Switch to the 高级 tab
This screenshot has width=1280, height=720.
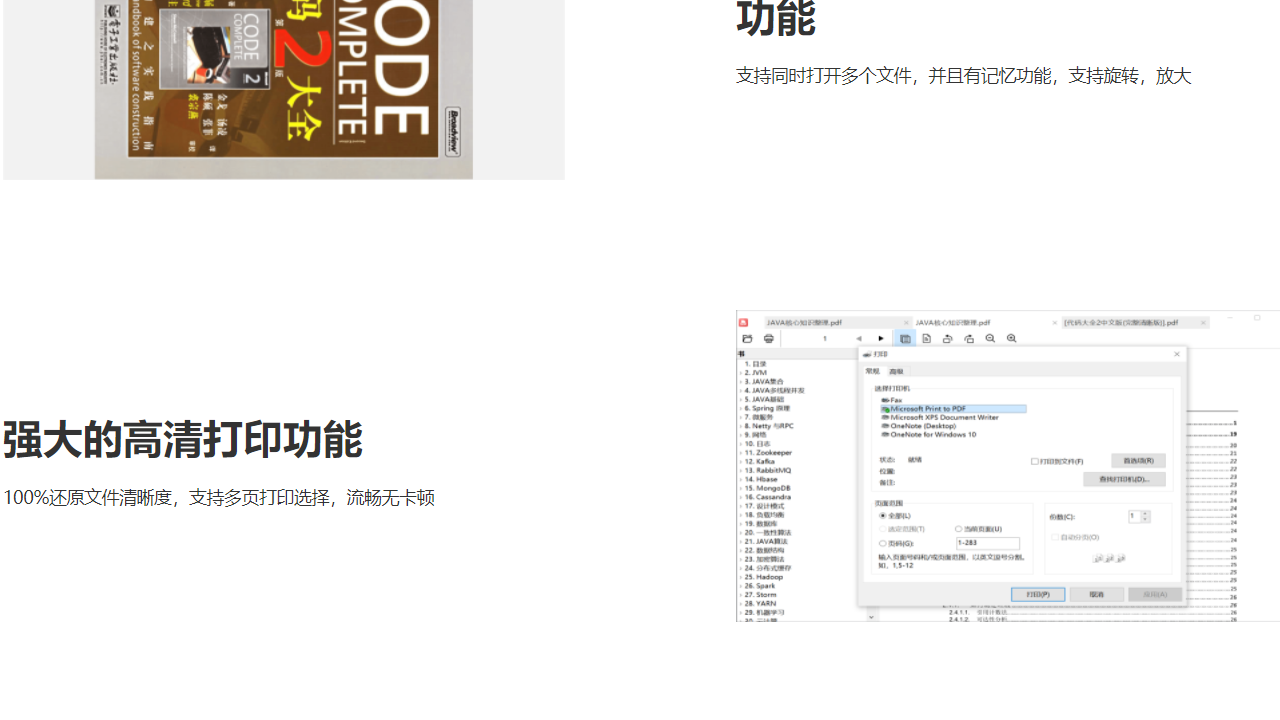point(897,371)
